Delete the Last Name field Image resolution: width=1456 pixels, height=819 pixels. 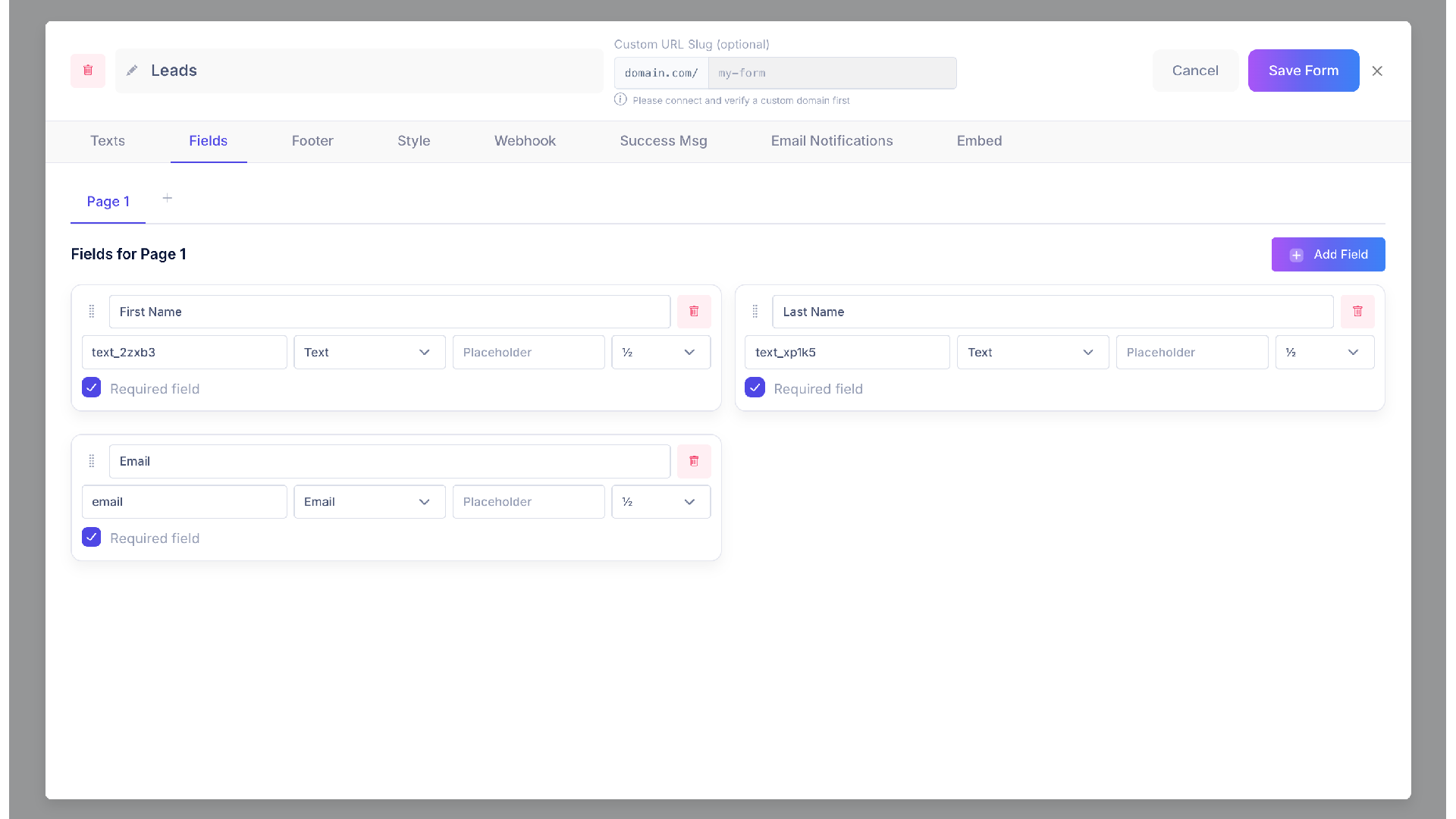point(1357,312)
